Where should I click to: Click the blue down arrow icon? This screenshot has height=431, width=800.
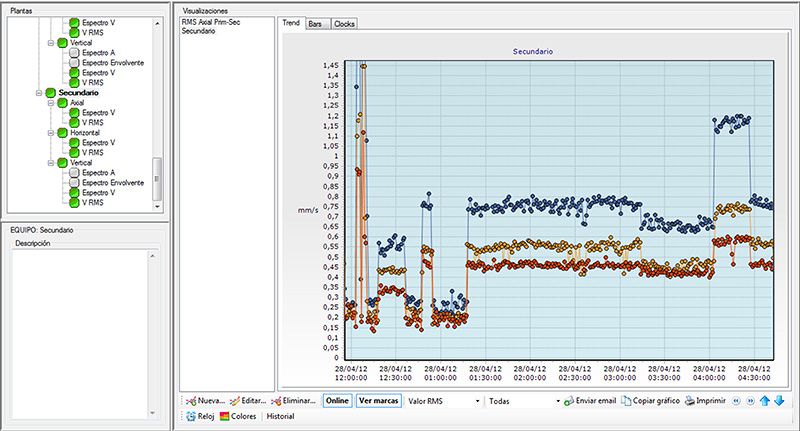(779, 401)
